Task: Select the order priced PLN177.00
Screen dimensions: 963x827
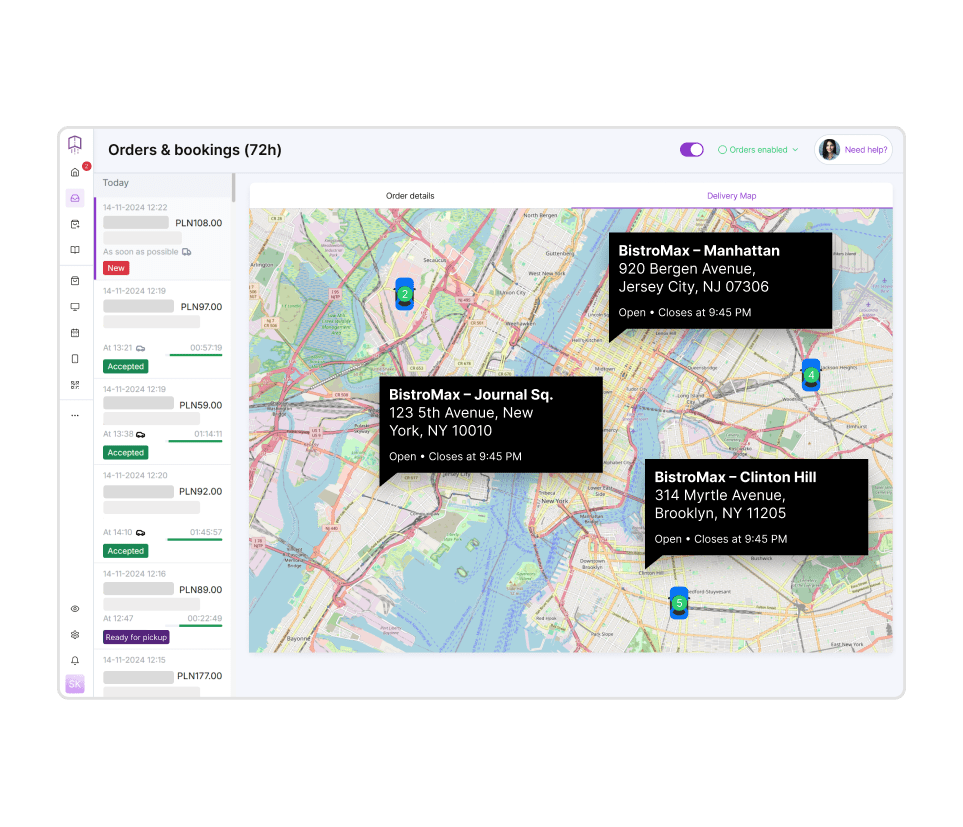Action: (163, 674)
